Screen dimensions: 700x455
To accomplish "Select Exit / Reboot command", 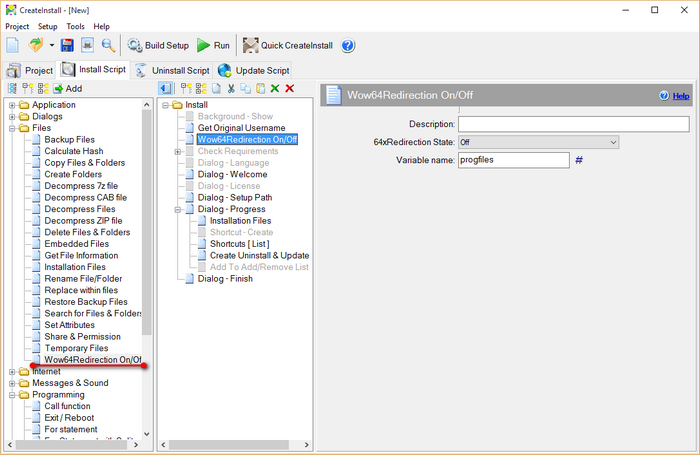I will pyautogui.click(x=69, y=417).
